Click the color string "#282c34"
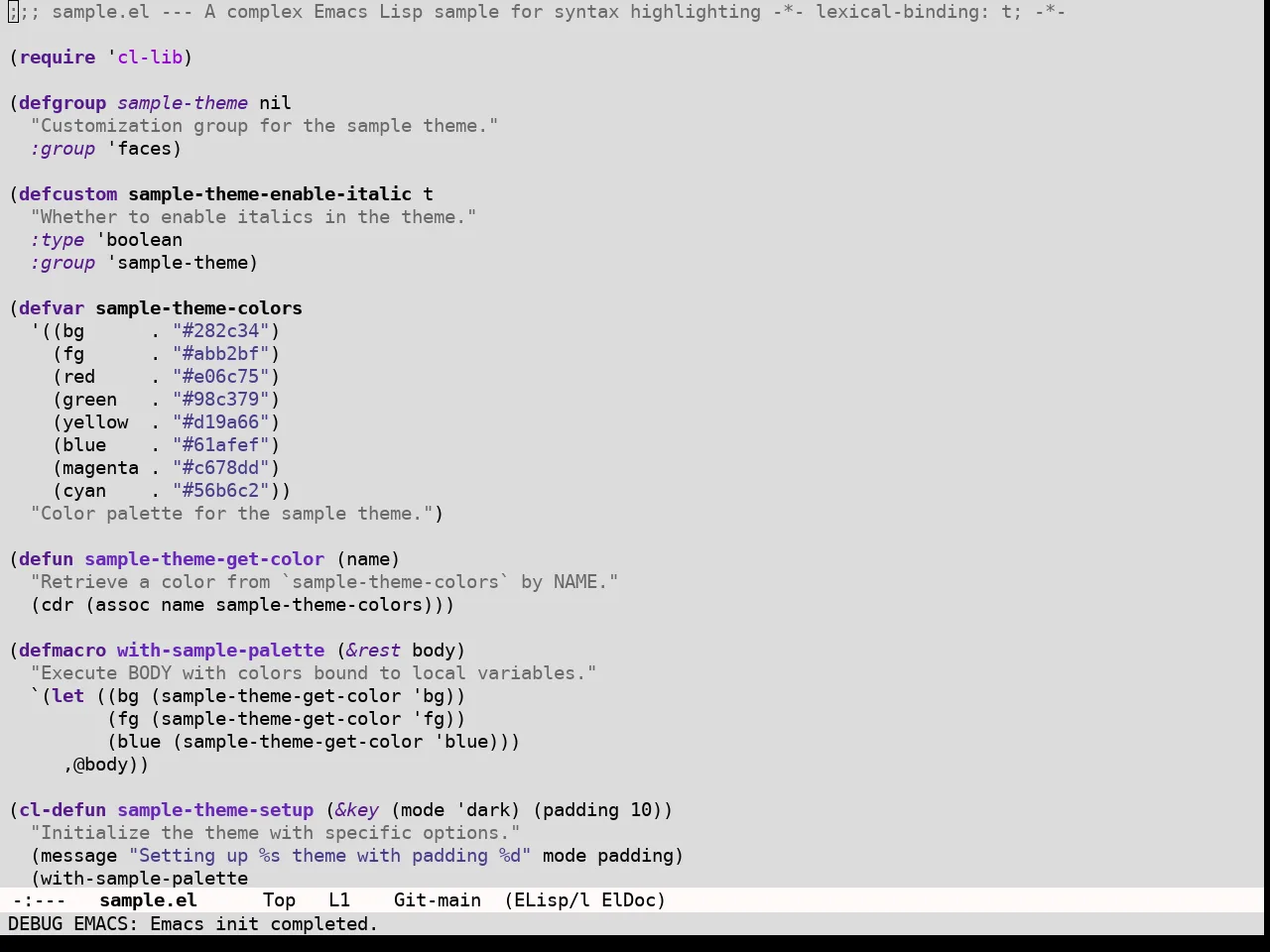1270x952 pixels. [x=221, y=331]
